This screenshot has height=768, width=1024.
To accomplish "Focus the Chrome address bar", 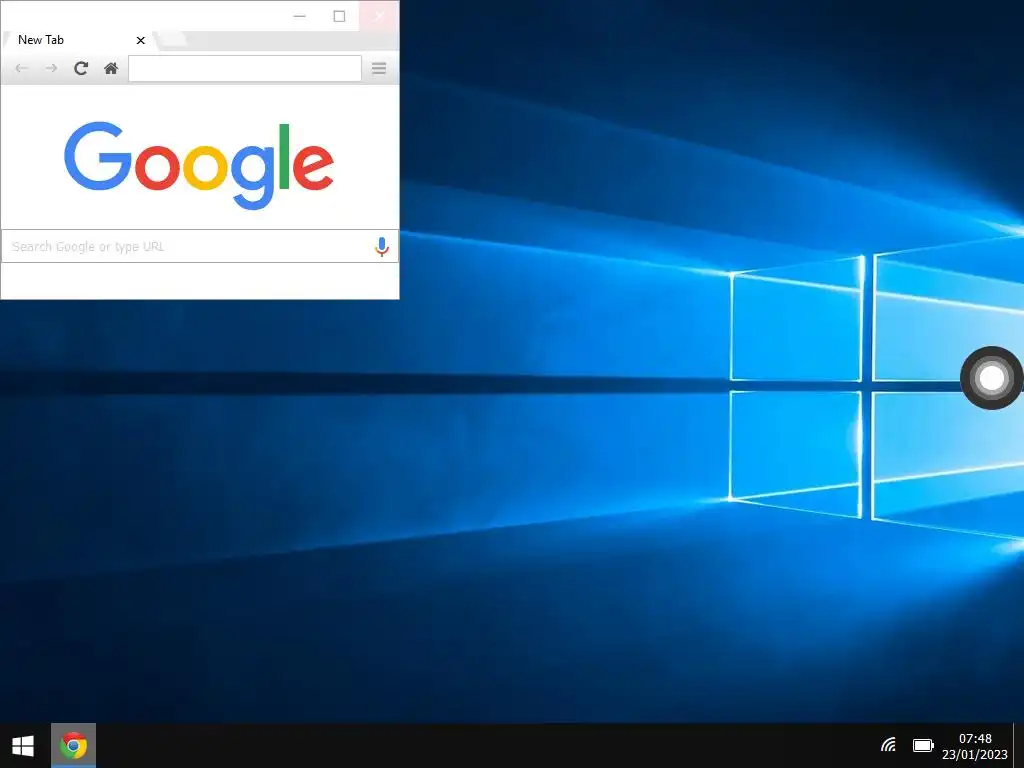I will [245, 69].
